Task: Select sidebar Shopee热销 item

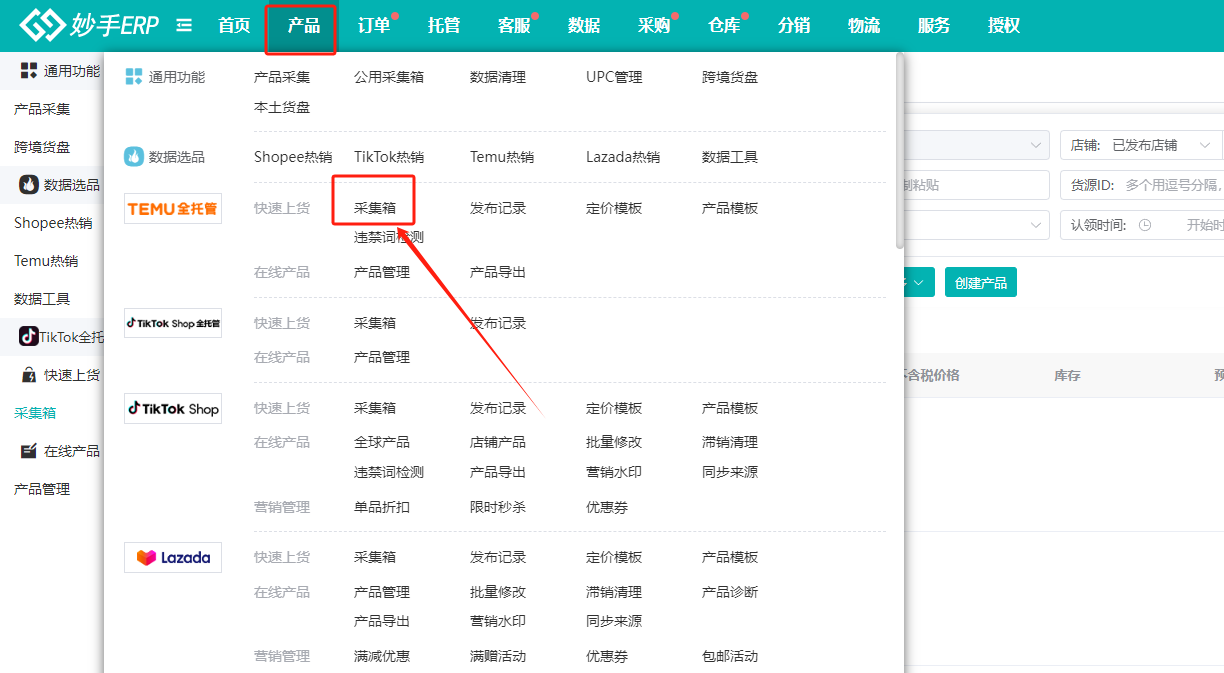Action: (x=52, y=223)
